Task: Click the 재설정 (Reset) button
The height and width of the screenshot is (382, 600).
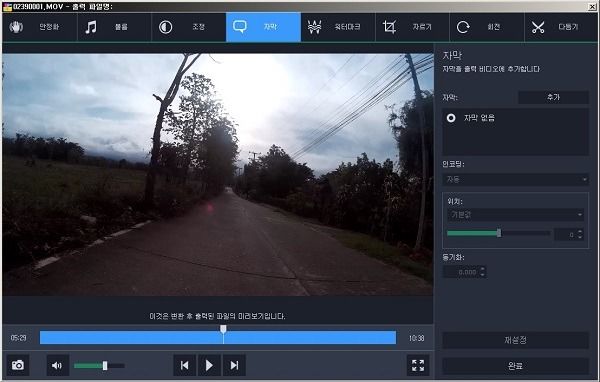Action: coord(515,340)
